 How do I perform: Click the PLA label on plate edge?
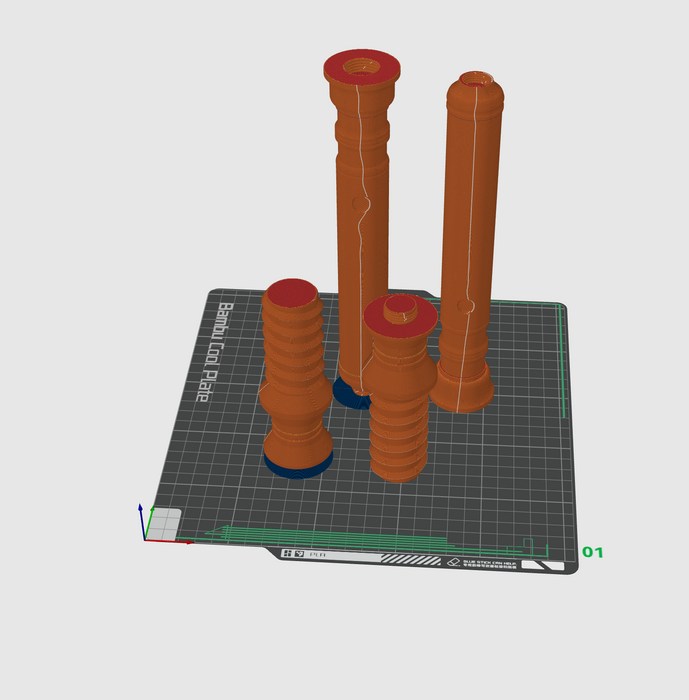click(x=316, y=553)
